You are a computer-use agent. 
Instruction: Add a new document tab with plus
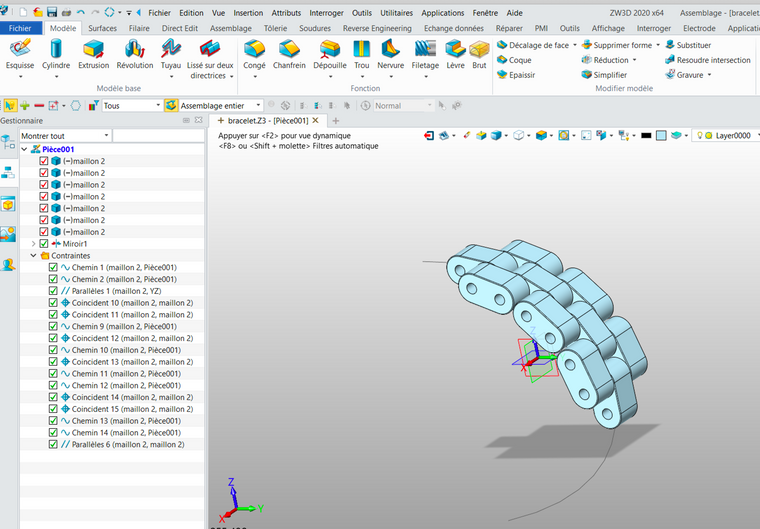click(335, 121)
